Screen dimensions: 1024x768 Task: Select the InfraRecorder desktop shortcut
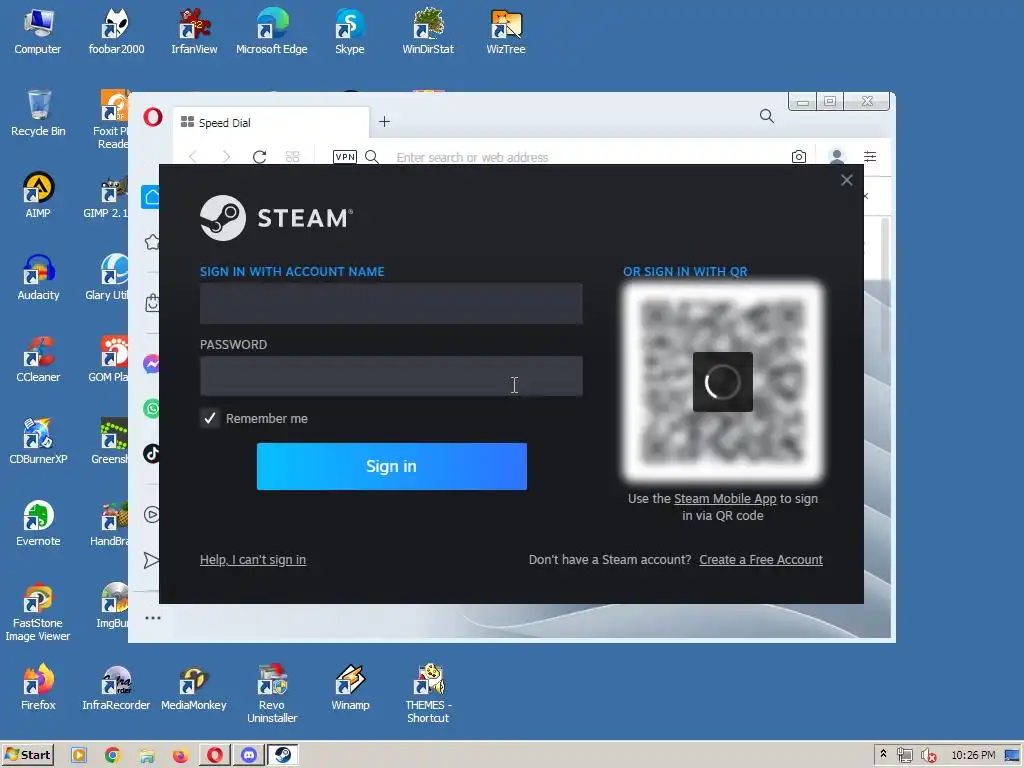116,687
